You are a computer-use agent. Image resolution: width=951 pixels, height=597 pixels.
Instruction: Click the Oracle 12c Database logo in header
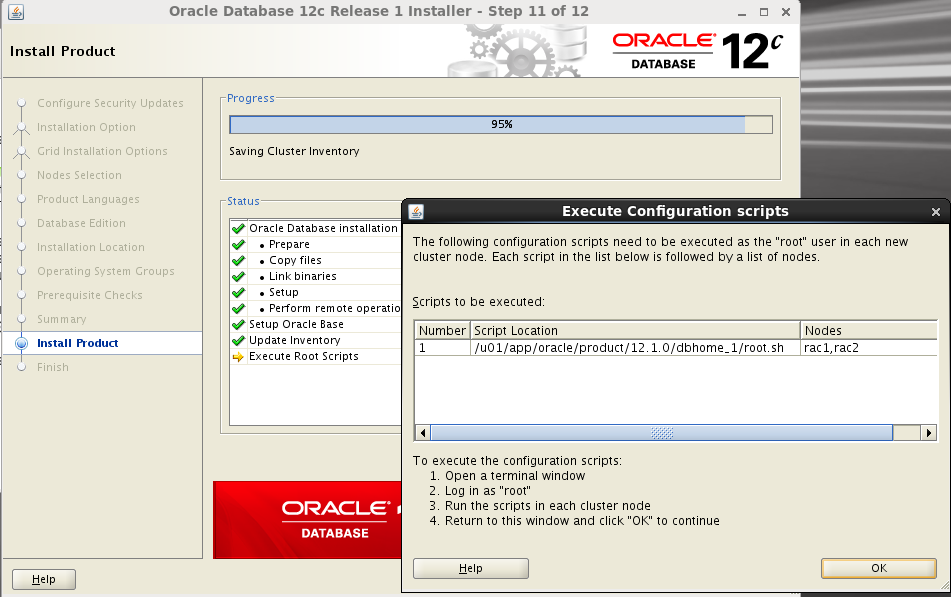[x=697, y=50]
